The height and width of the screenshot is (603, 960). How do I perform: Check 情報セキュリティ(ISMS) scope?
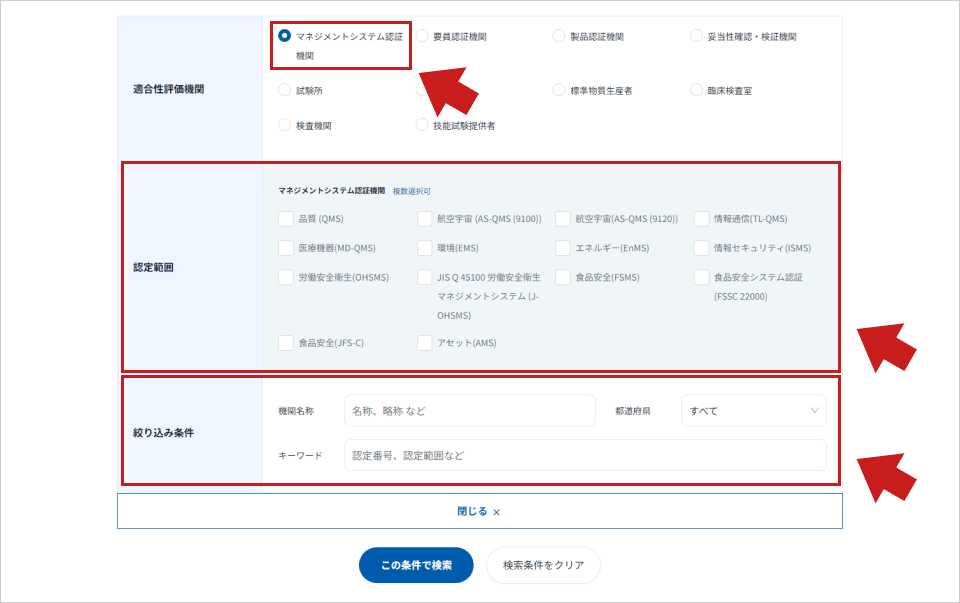[700, 248]
